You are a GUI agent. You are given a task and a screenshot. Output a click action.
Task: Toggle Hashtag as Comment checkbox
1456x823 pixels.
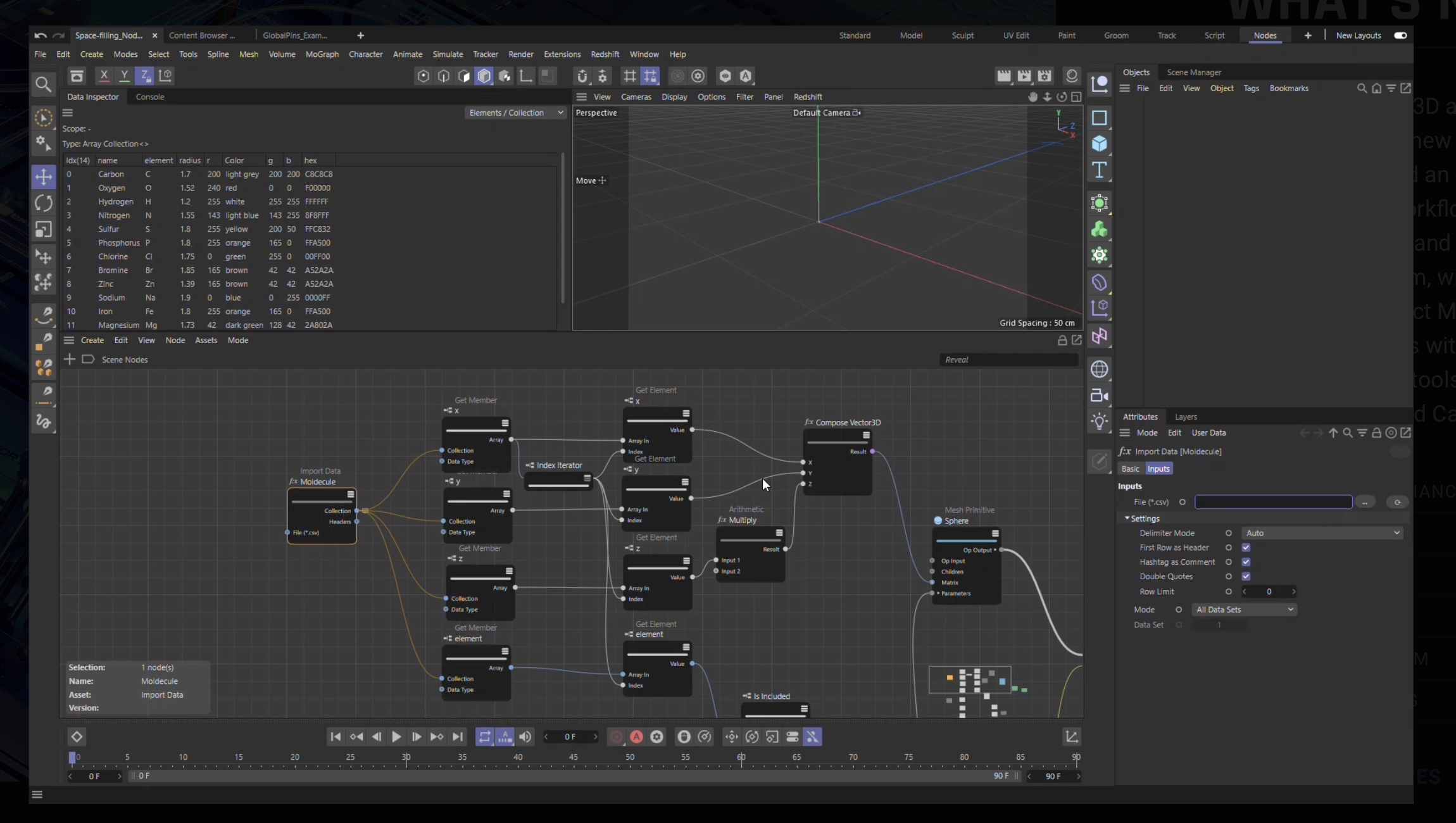(x=1246, y=562)
